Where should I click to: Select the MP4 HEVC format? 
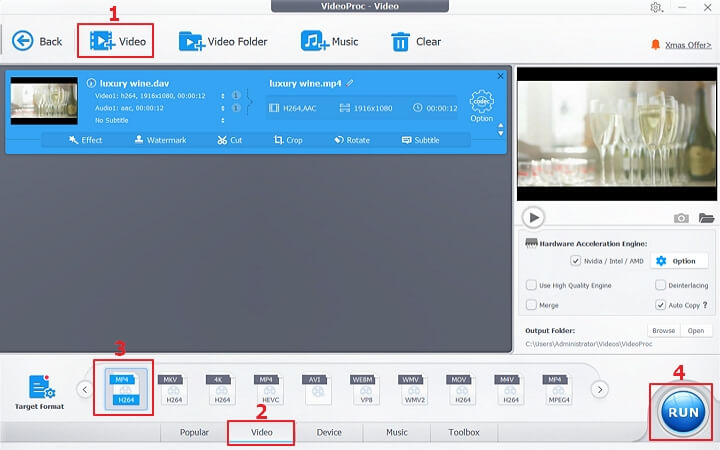pyautogui.click(x=270, y=389)
